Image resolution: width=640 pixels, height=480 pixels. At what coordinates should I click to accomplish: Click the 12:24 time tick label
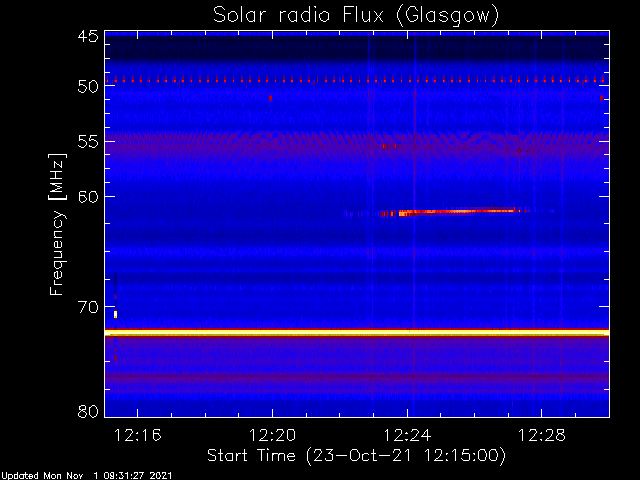pyautogui.click(x=407, y=435)
